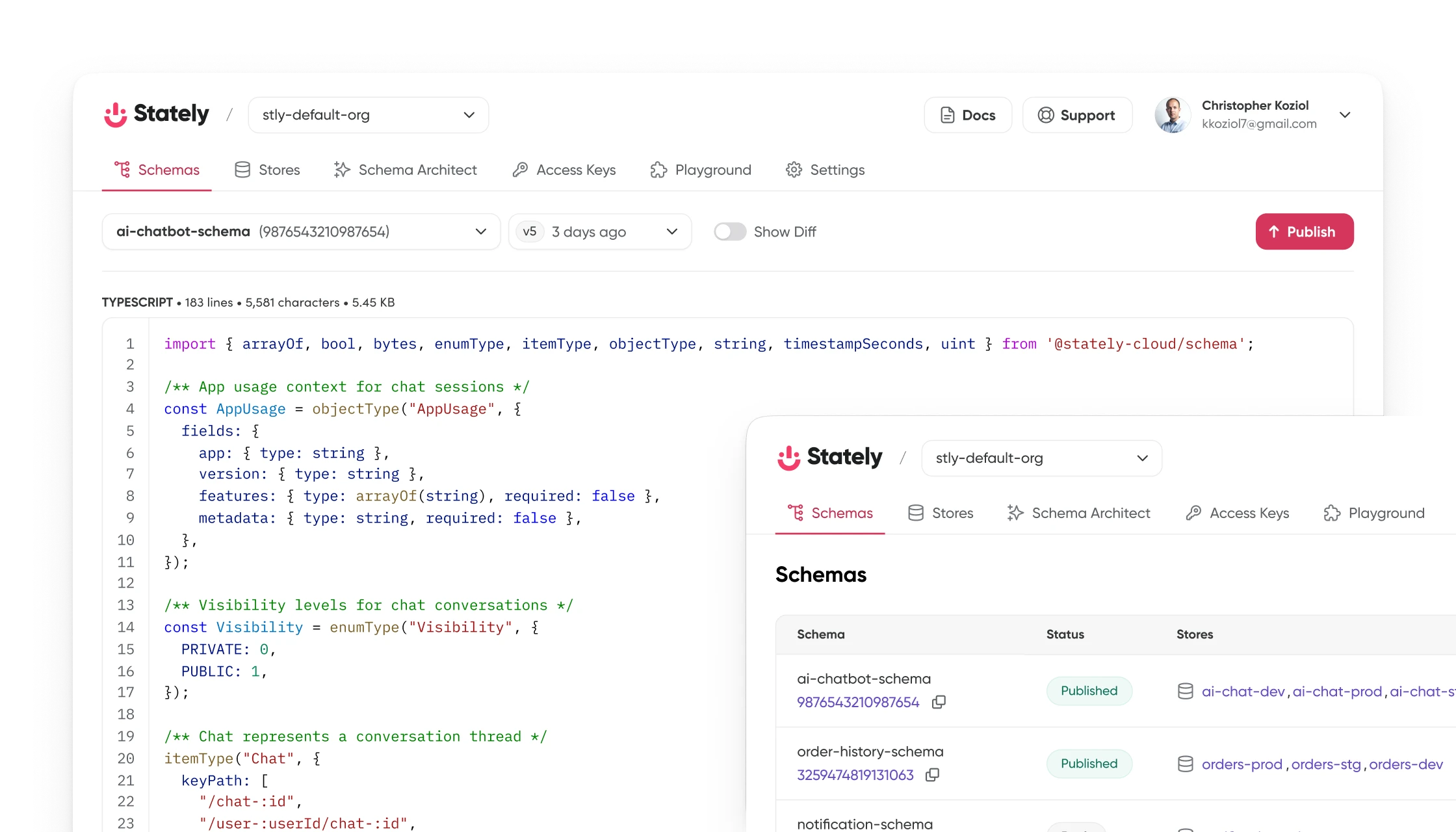This screenshot has height=832, width=1456.
Task: Open the v5 version dropdown
Action: pyautogui.click(x=599, y=231)
